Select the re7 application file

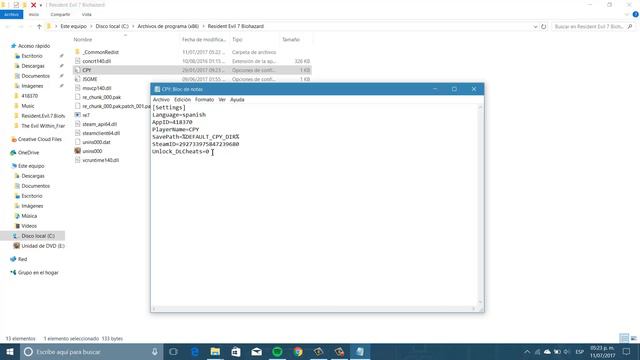pyautogui.click(x=86, y=115)
